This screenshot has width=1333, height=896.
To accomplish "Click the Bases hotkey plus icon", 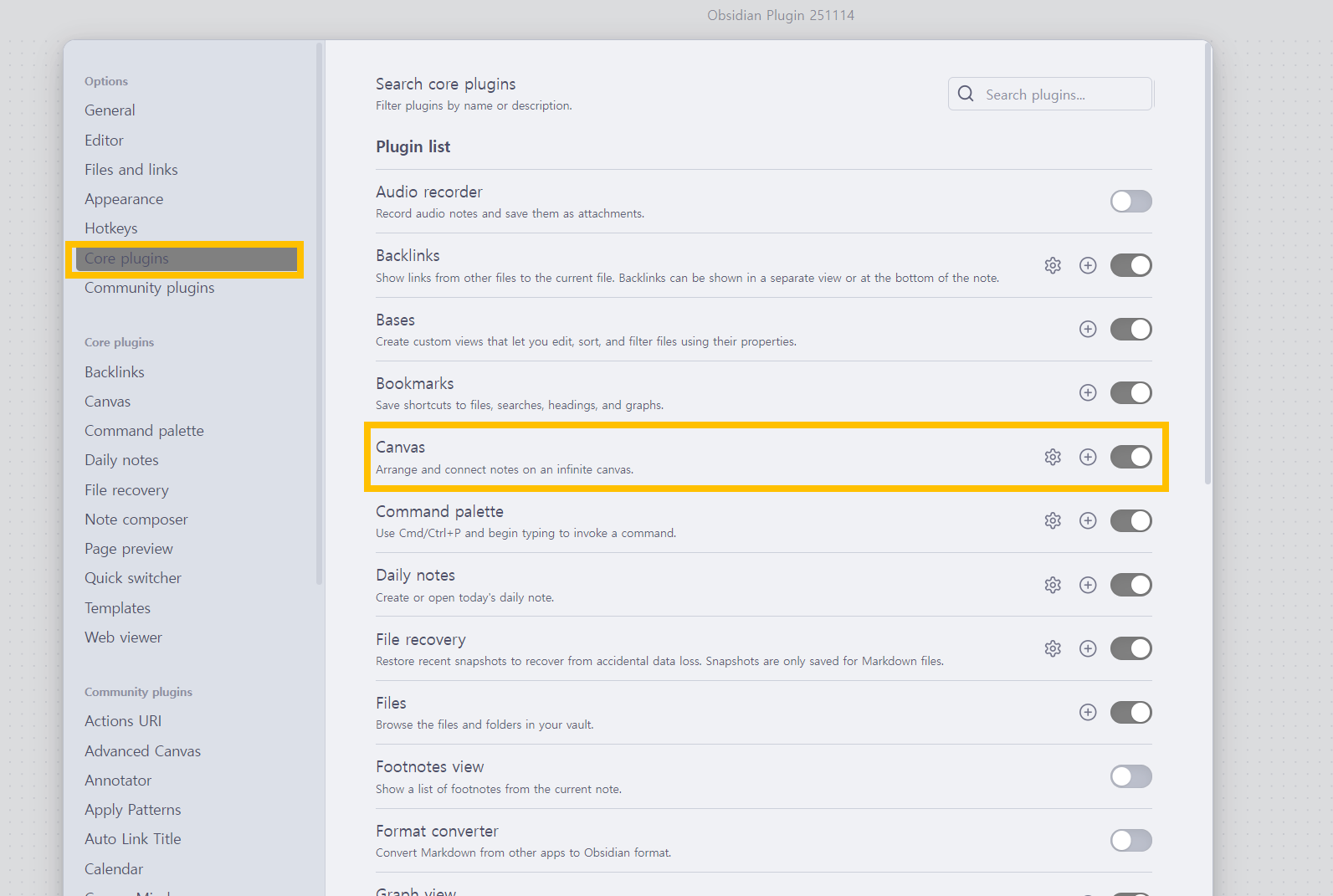I will pos(1088,329).
